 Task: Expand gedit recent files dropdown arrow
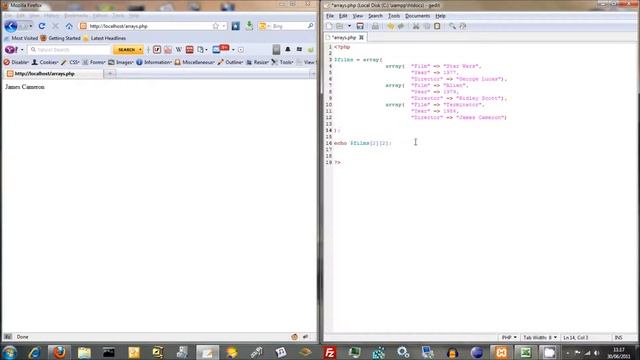click(x=349, y=26)
